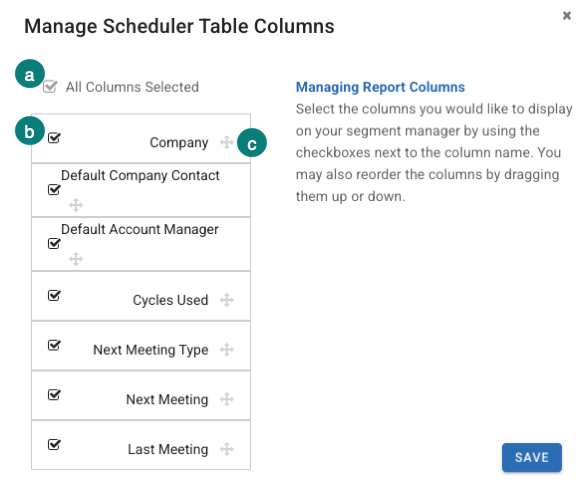
Task: Uncheck the Company column checkbox
Action: pos(54,138)
